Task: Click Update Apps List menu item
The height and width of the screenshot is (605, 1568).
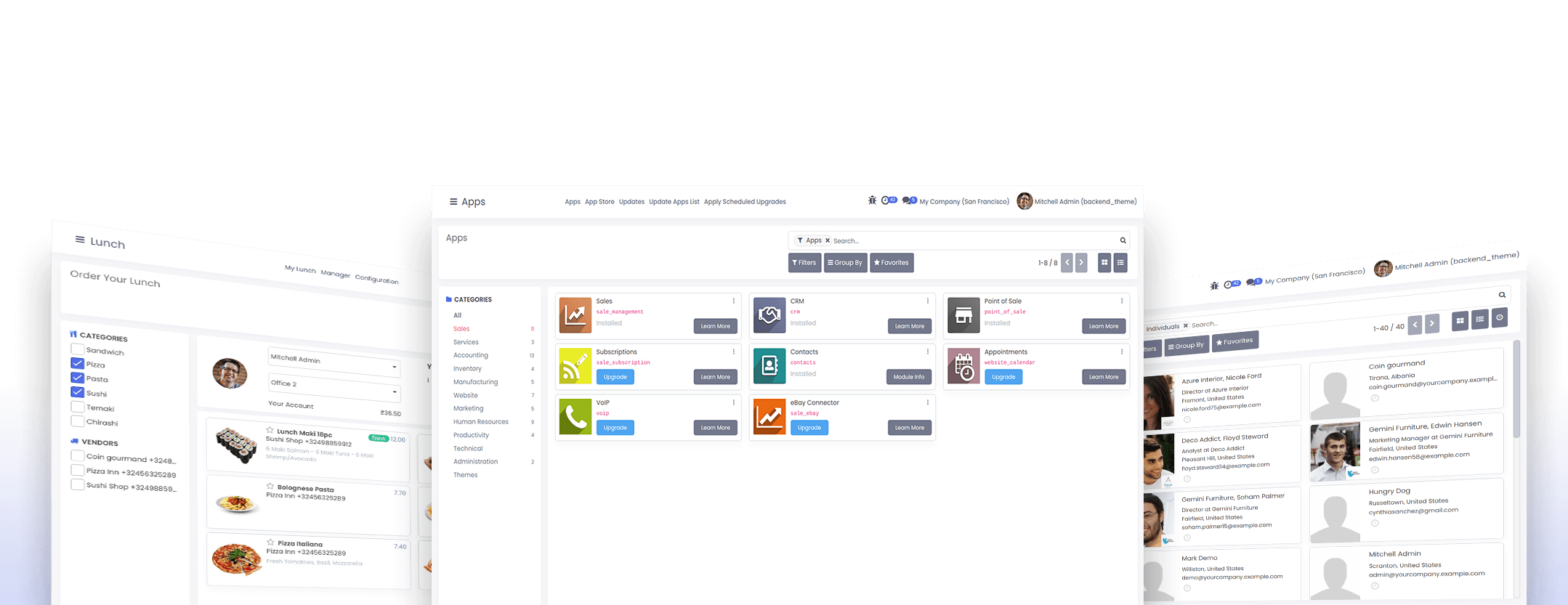Action: [674, 202]
